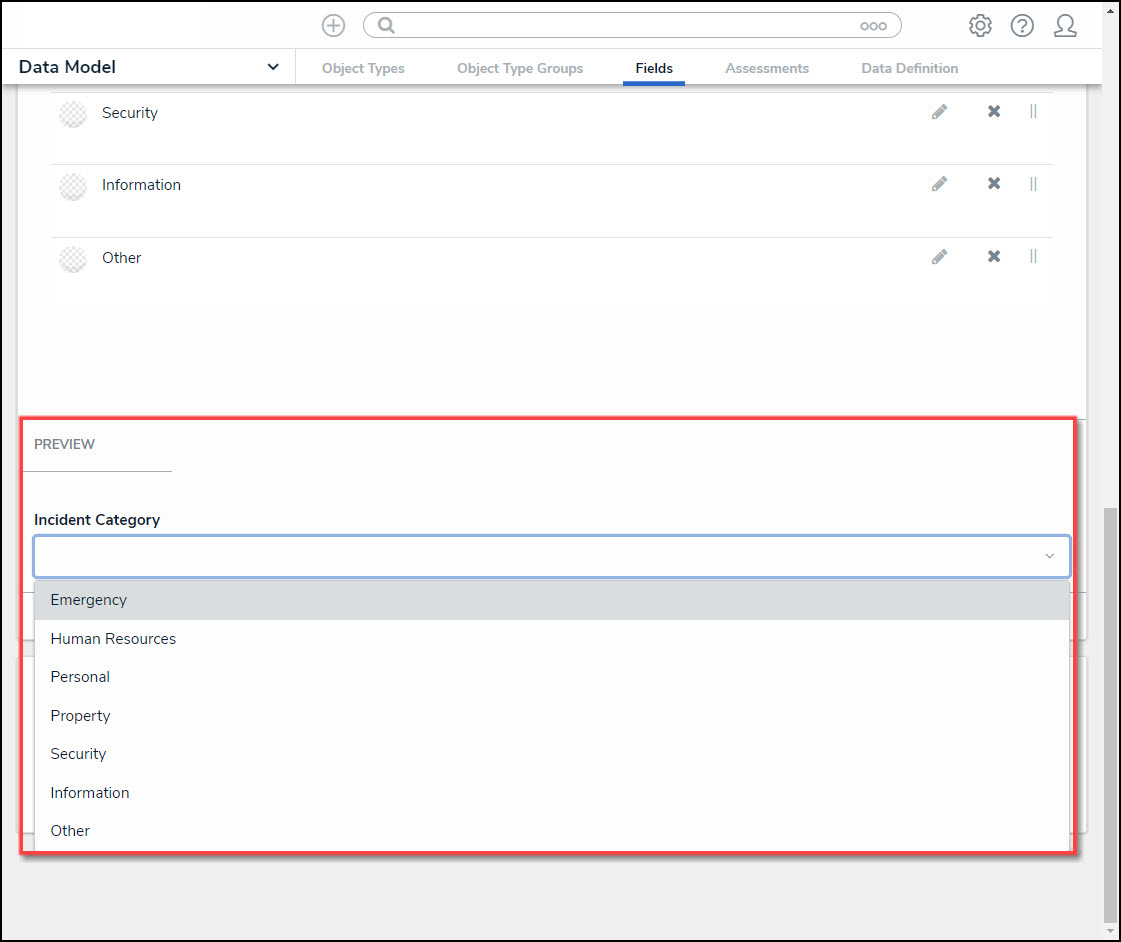Screen dimensions: 1121x942
Task: Open the settings gear icon
Action: click(x=980, y=26)
